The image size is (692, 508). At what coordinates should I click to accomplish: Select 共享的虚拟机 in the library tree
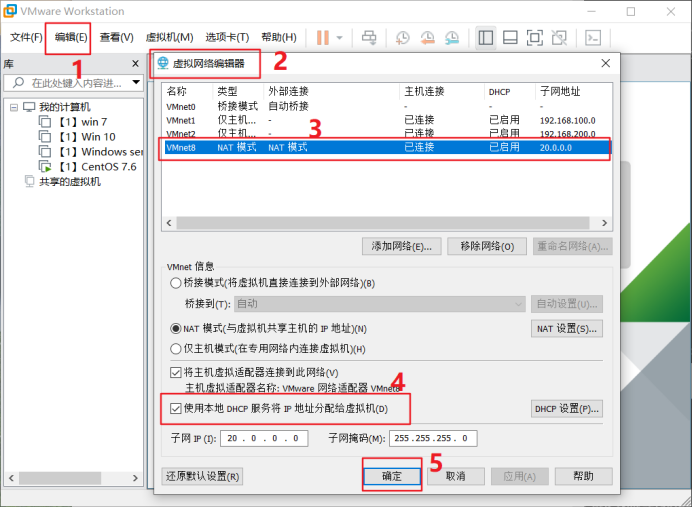[70, 181]
